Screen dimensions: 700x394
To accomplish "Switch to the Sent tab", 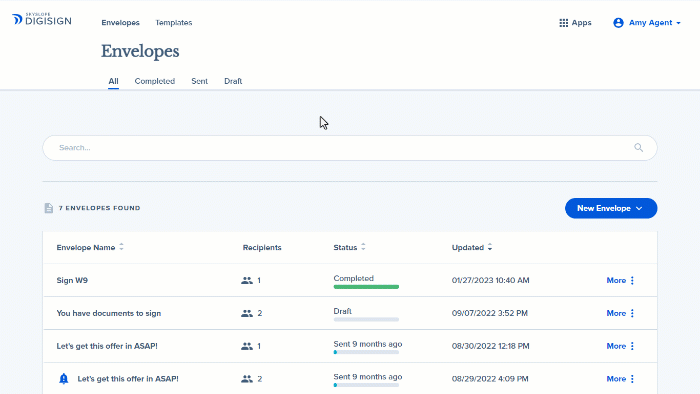I will coord(200,81).
